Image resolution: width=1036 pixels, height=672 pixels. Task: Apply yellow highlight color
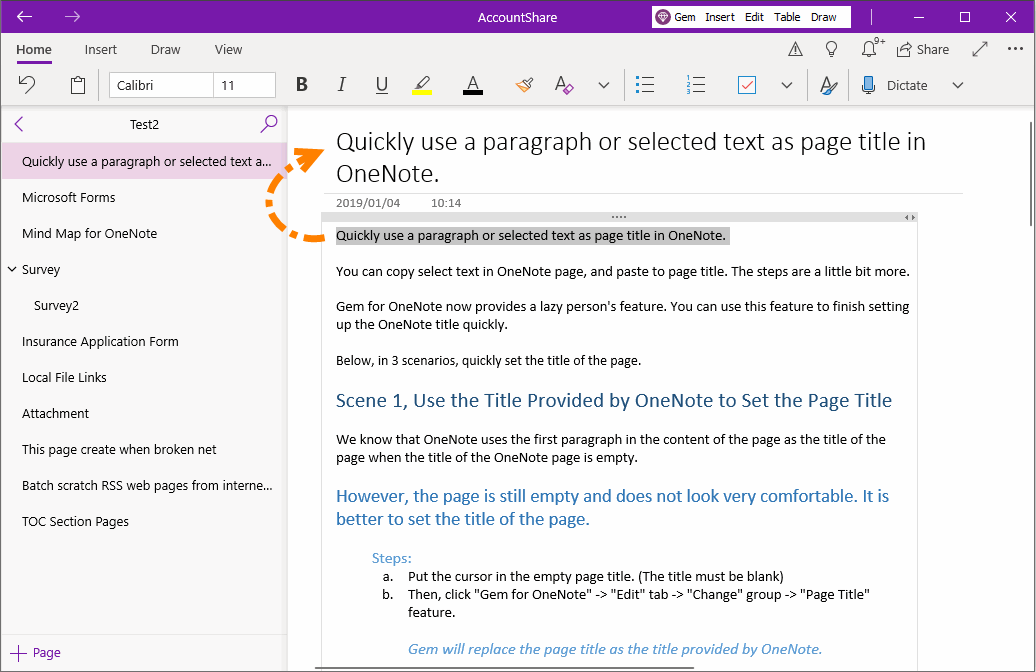(422, 85)
